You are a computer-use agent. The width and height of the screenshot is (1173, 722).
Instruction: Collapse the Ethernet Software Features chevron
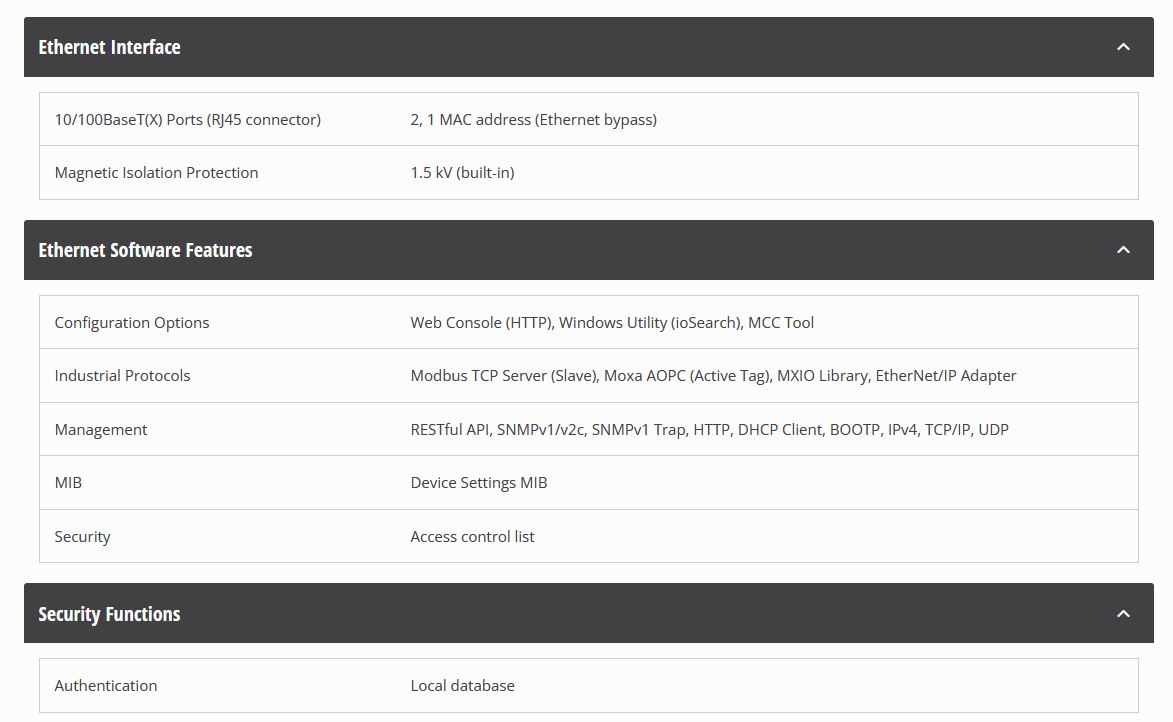[x=1123, y=250]
